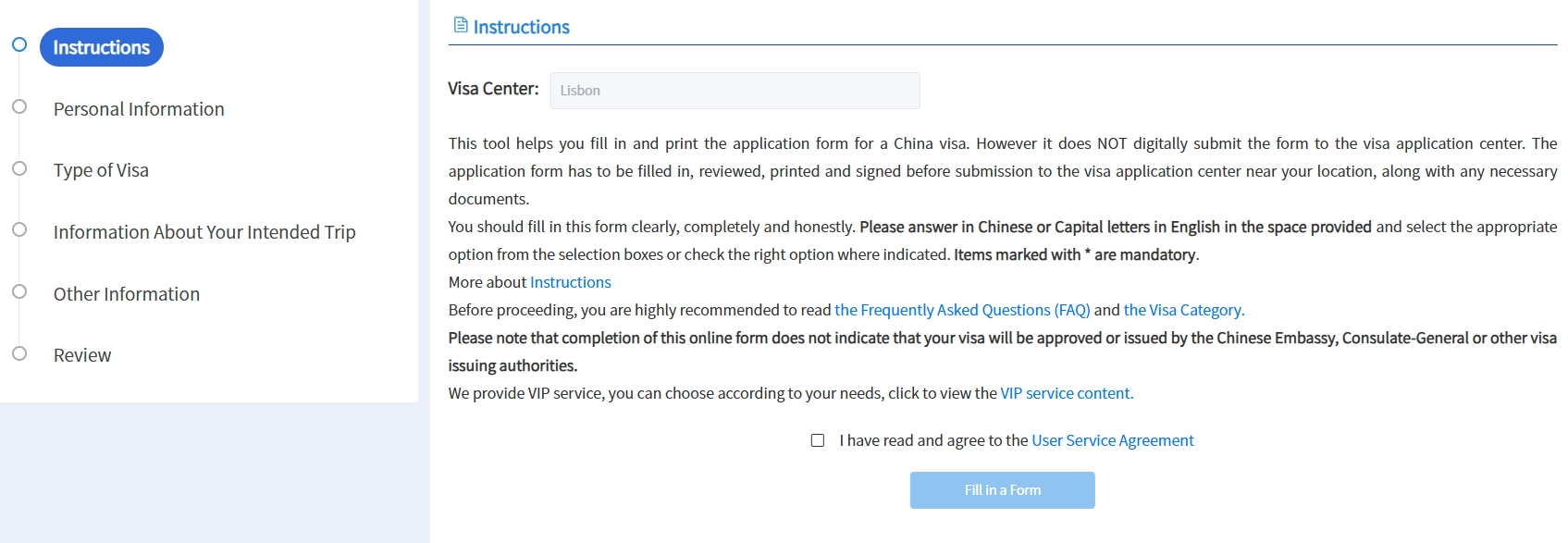1568x543 pixels.
Task: Click the Intended Trip step circle marker
Action: click(19, 229)
